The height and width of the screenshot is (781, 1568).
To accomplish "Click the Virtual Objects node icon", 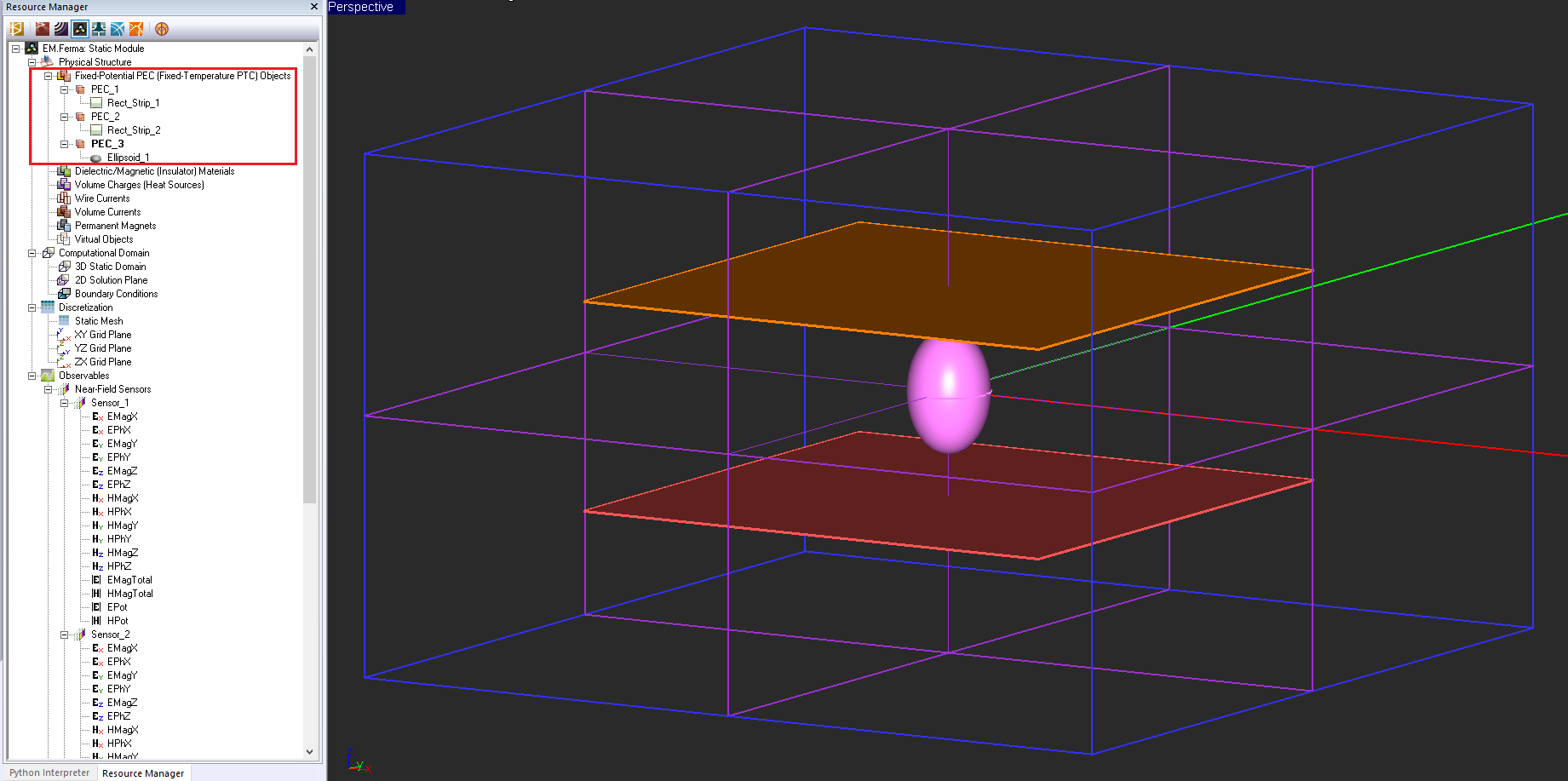I will pyautogui.click(x=64, y=239).
